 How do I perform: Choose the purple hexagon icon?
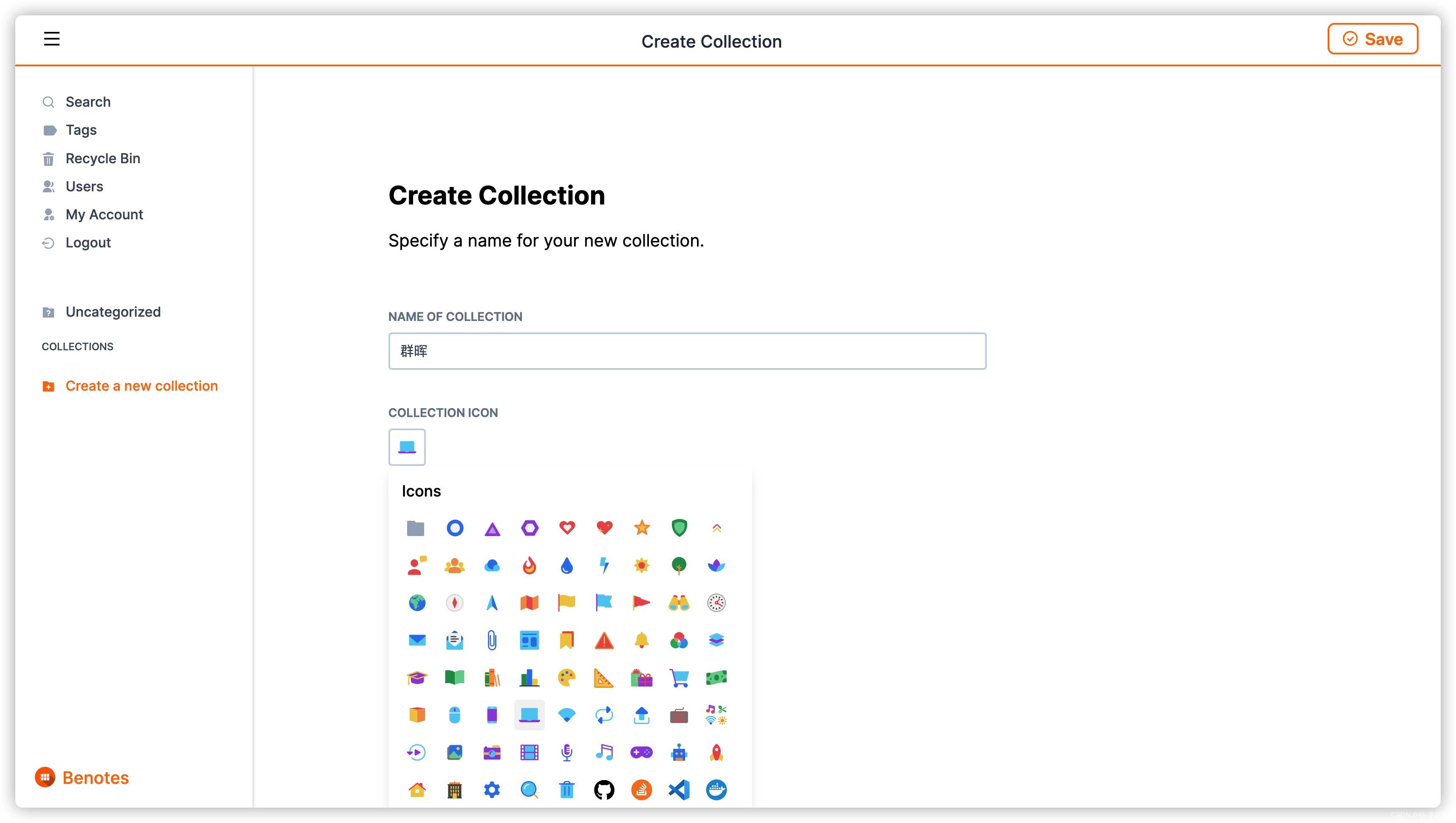click(530, 528)
